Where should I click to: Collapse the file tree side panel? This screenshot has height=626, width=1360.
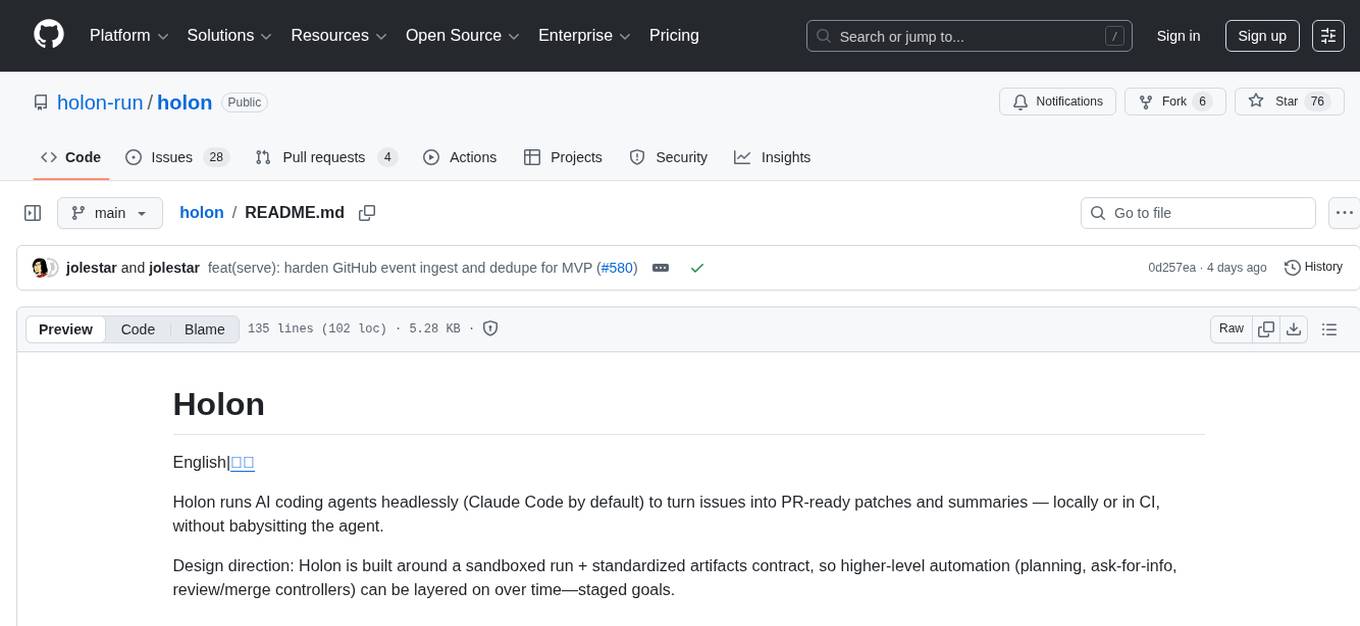click(33, 213)
